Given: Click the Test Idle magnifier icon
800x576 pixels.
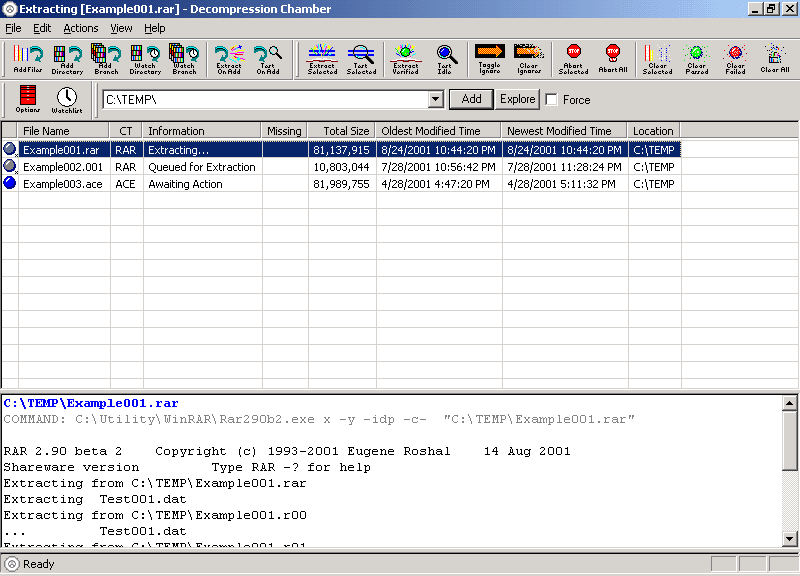Looking at the screenshot, I should tap(444, 59).
